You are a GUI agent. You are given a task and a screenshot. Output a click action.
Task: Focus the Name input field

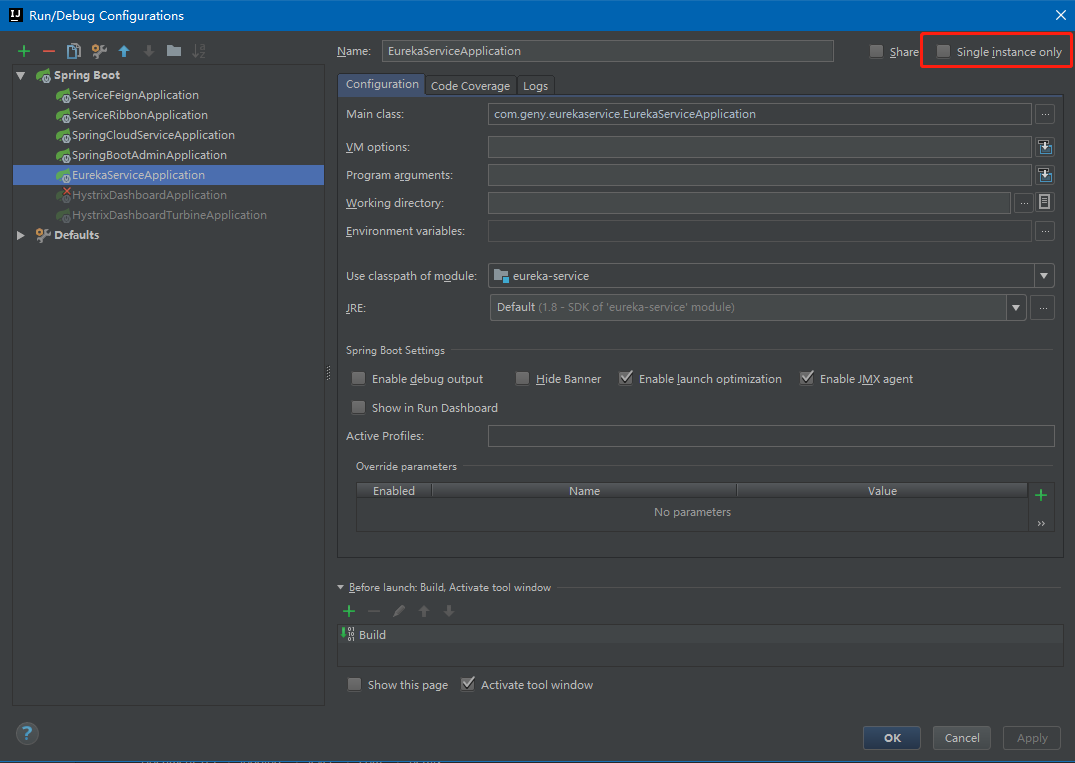tap(607, 51)
